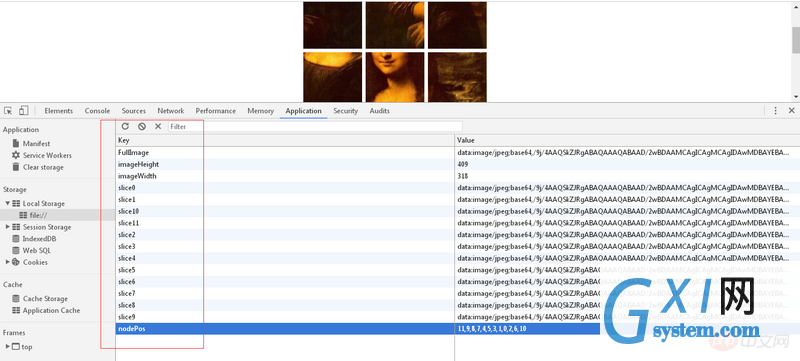The image size is (800, 361).
Task: Click the Key column header
Action: pyautogui.click(x=285, y=140)
